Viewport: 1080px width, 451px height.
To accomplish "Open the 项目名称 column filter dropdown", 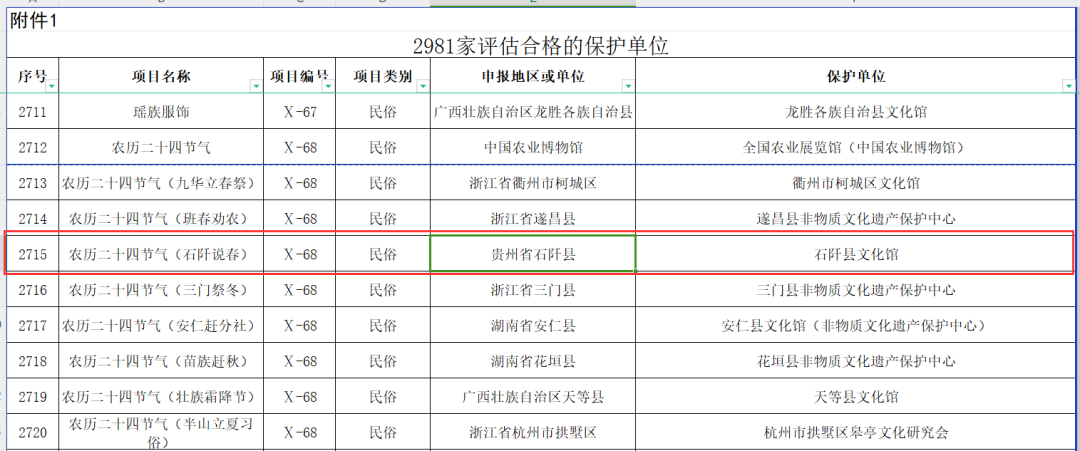I will (256, 87).
